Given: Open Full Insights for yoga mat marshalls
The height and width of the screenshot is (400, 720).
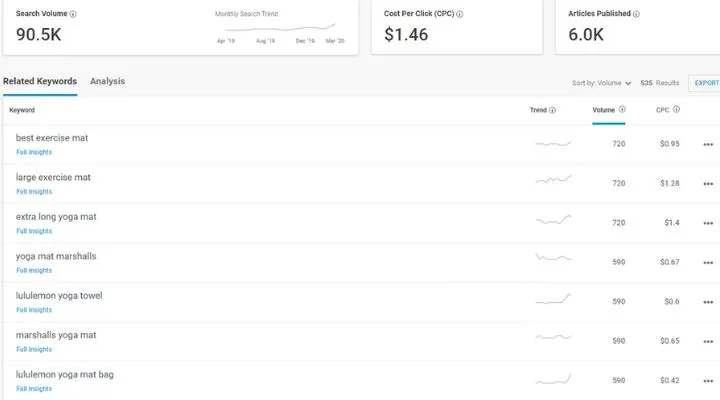Looking at the screenshot, I should tap(34, 271).
